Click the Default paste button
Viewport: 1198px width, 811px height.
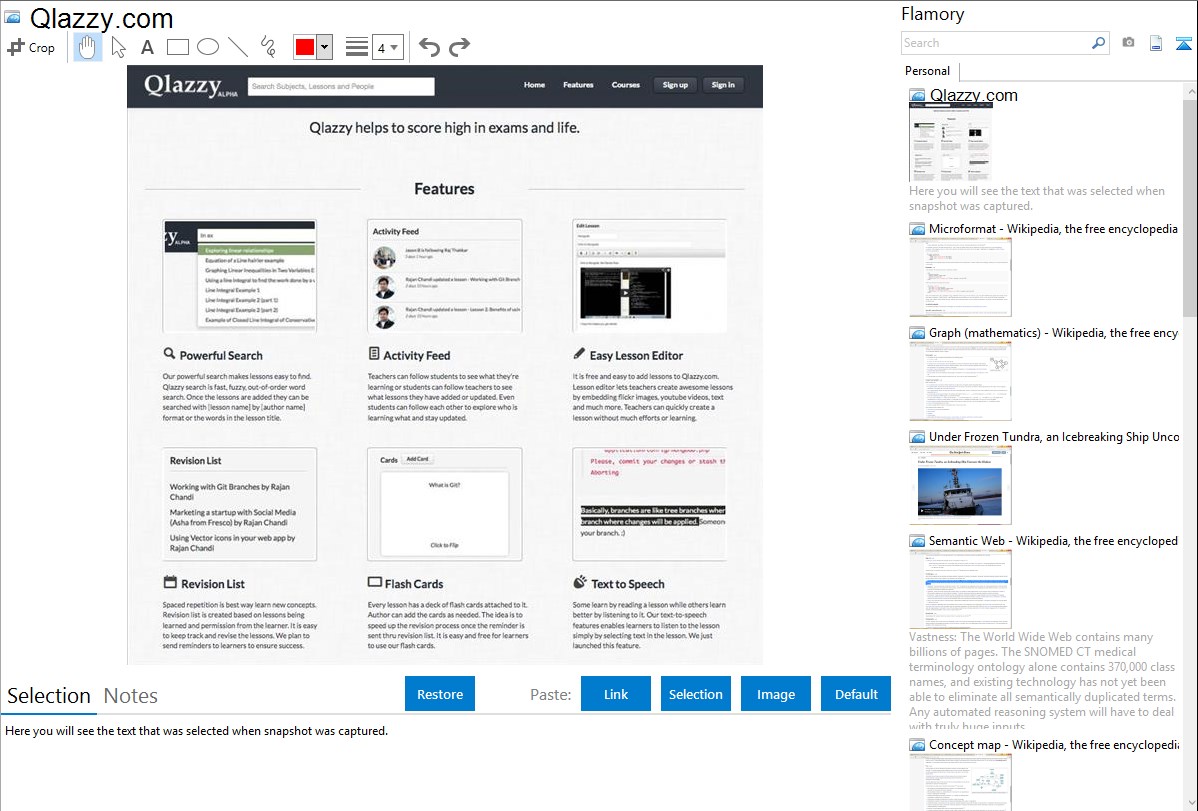(856, 694)
